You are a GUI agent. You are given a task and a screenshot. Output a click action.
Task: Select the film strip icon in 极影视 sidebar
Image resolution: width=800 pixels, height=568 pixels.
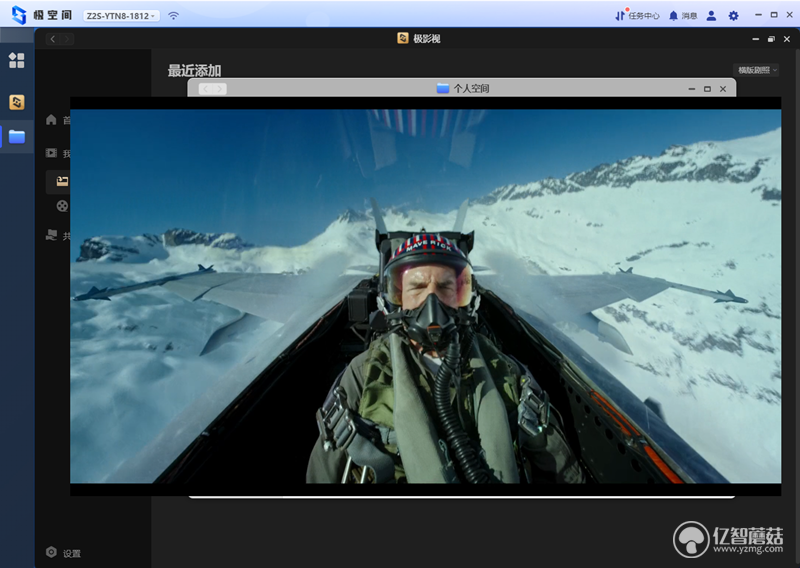point(51,153)
